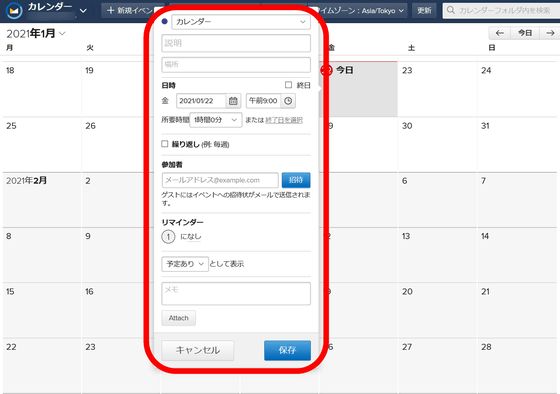Enable the 繰り返し repeat checkbox
560x394 pixels.
coord(165,144)
